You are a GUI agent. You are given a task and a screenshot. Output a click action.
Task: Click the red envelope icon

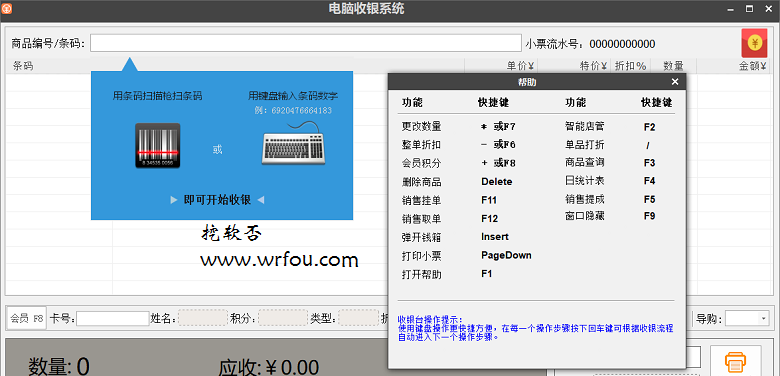click(x=755, y=43)
